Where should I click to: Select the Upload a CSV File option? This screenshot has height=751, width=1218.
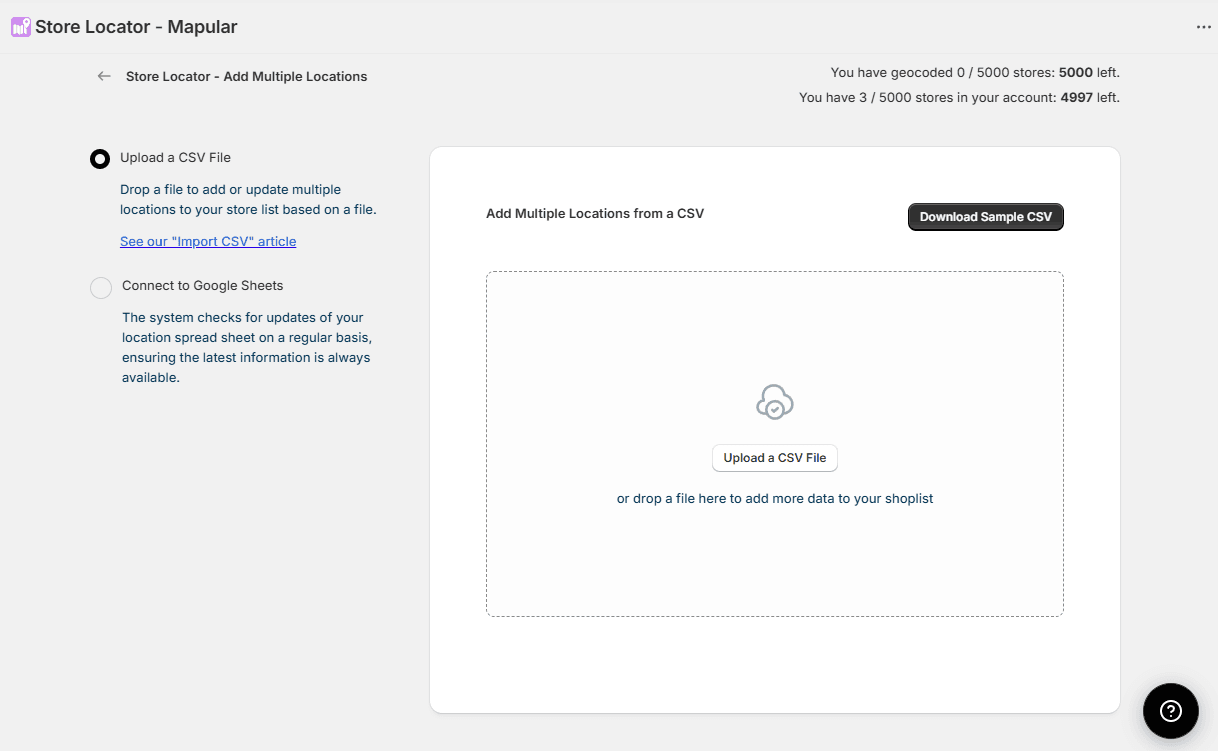click(99, 158)
